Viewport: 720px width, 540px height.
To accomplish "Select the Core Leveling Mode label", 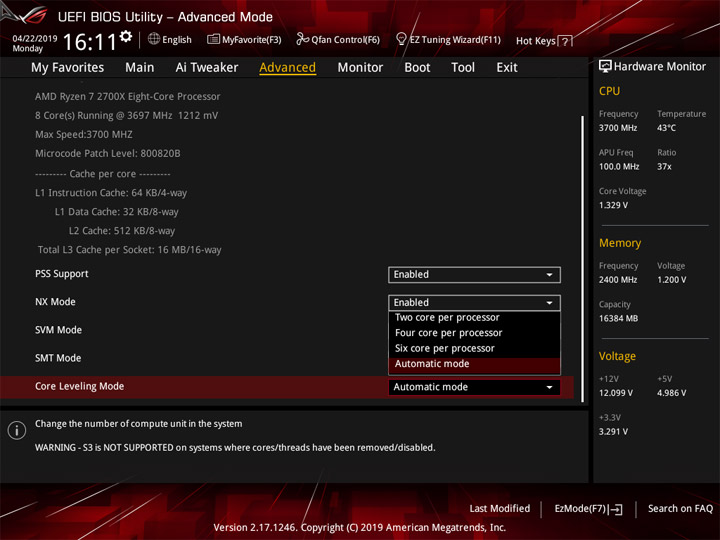I will tap(79, 386).
